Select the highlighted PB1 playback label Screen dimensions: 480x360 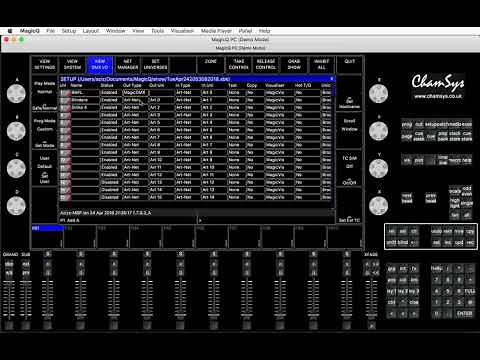47,228
